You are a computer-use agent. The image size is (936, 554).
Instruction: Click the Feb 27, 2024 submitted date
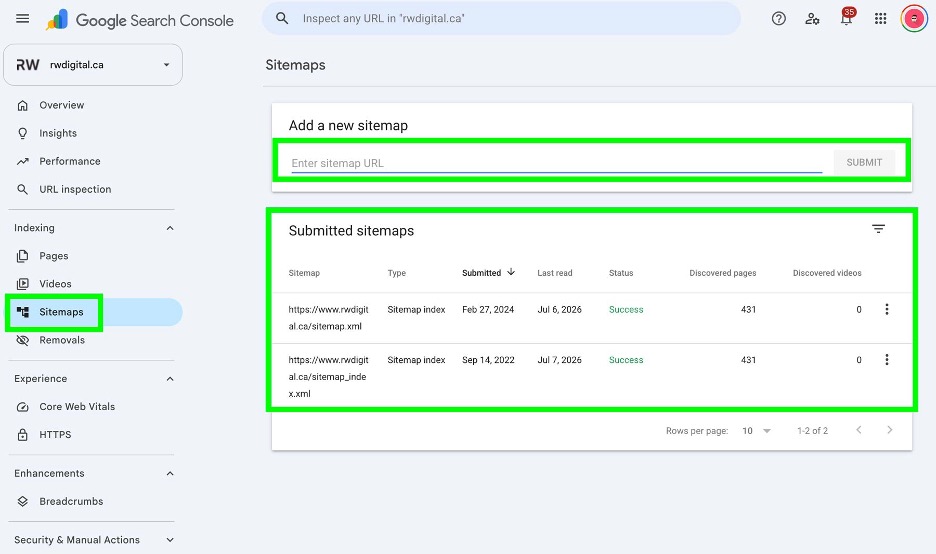click(x=488, y=309)
